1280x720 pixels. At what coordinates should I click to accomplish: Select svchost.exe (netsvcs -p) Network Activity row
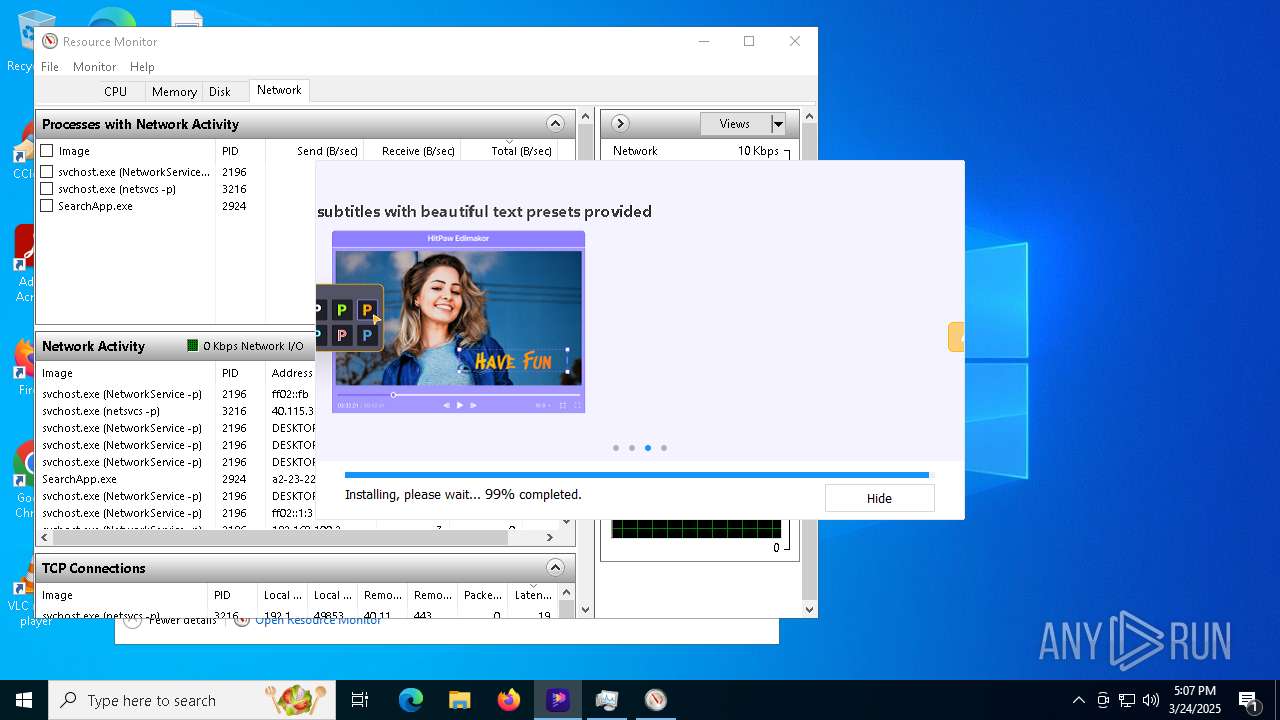coord(176,411)
